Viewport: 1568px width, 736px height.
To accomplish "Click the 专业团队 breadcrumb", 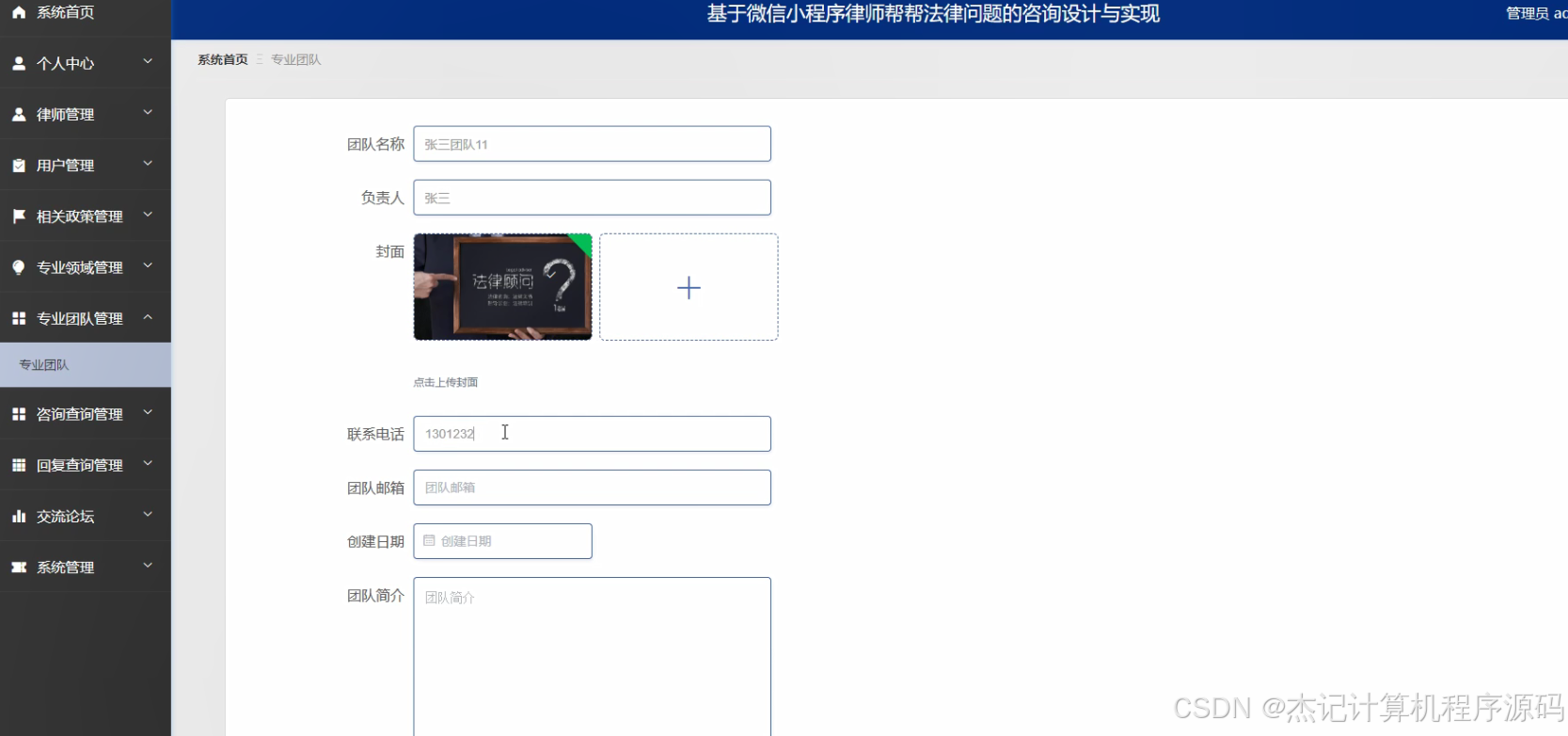I will (296, 59).
